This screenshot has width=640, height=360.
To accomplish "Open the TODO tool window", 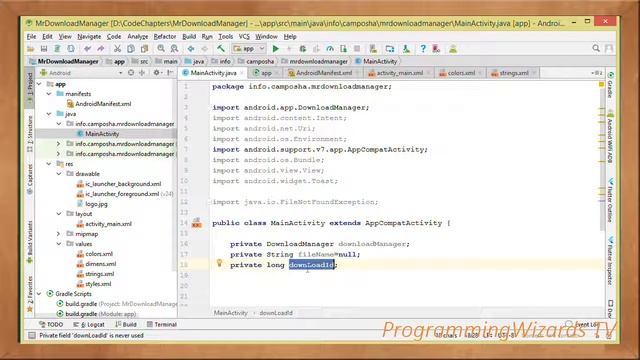I will tap(51, 324).
